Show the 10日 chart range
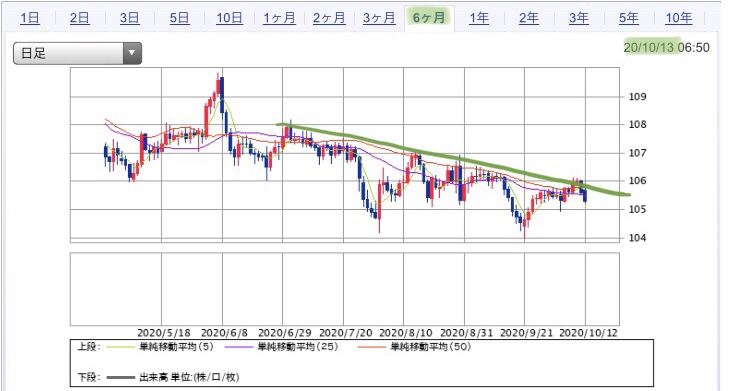The image size is (731, 391). pos(229,18)
